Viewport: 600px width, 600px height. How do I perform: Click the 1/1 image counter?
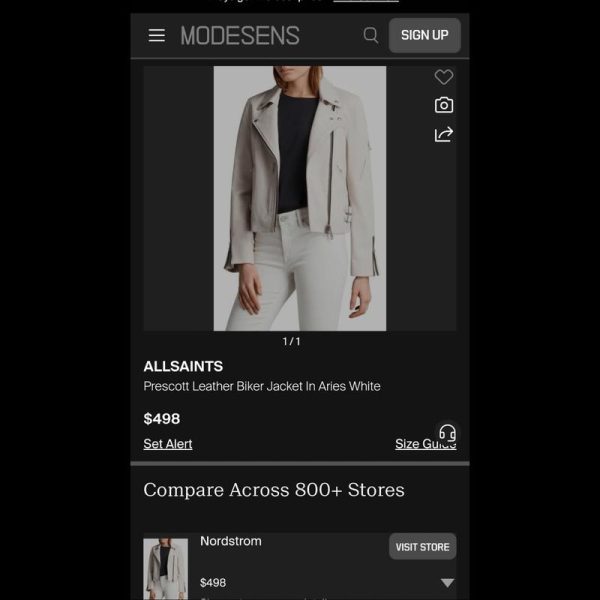[x=291, y=341]
